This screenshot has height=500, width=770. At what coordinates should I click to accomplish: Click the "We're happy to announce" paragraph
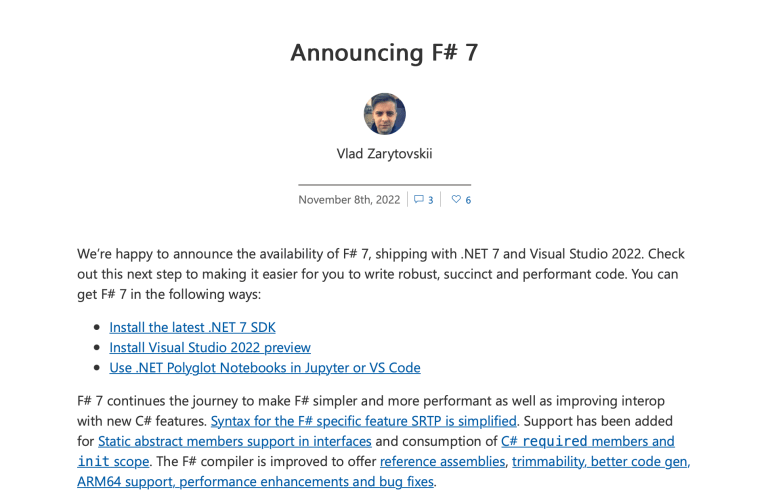[x=380, y=274]
